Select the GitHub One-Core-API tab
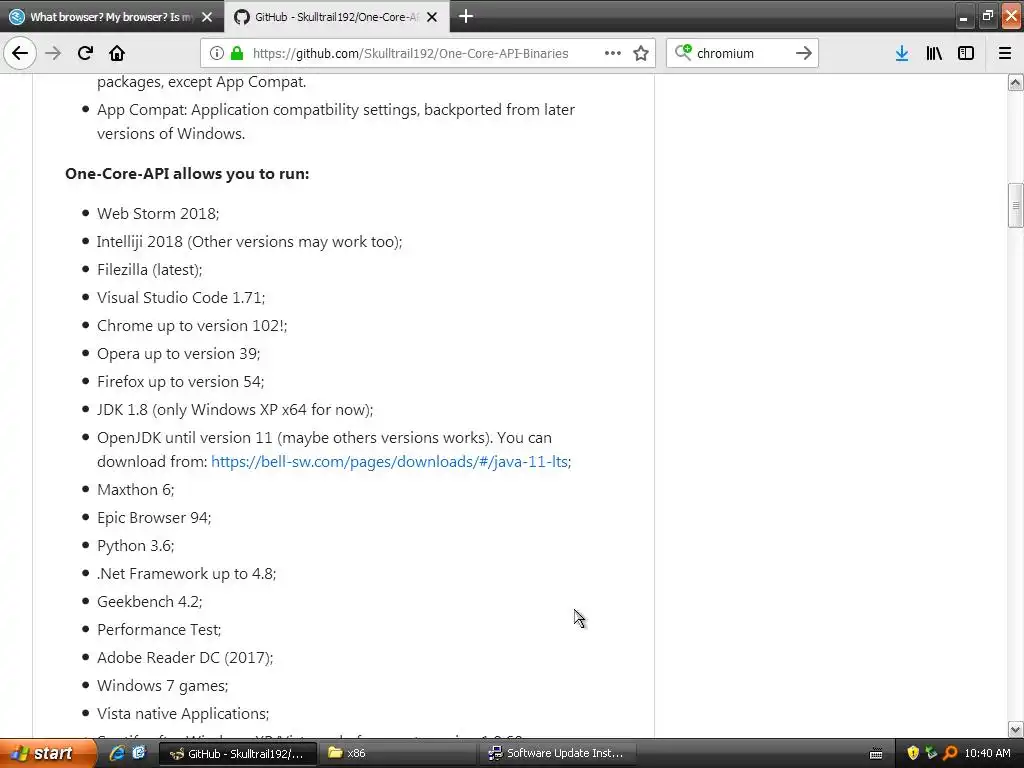Screen dimensions: 1024x768 point(337,17)
